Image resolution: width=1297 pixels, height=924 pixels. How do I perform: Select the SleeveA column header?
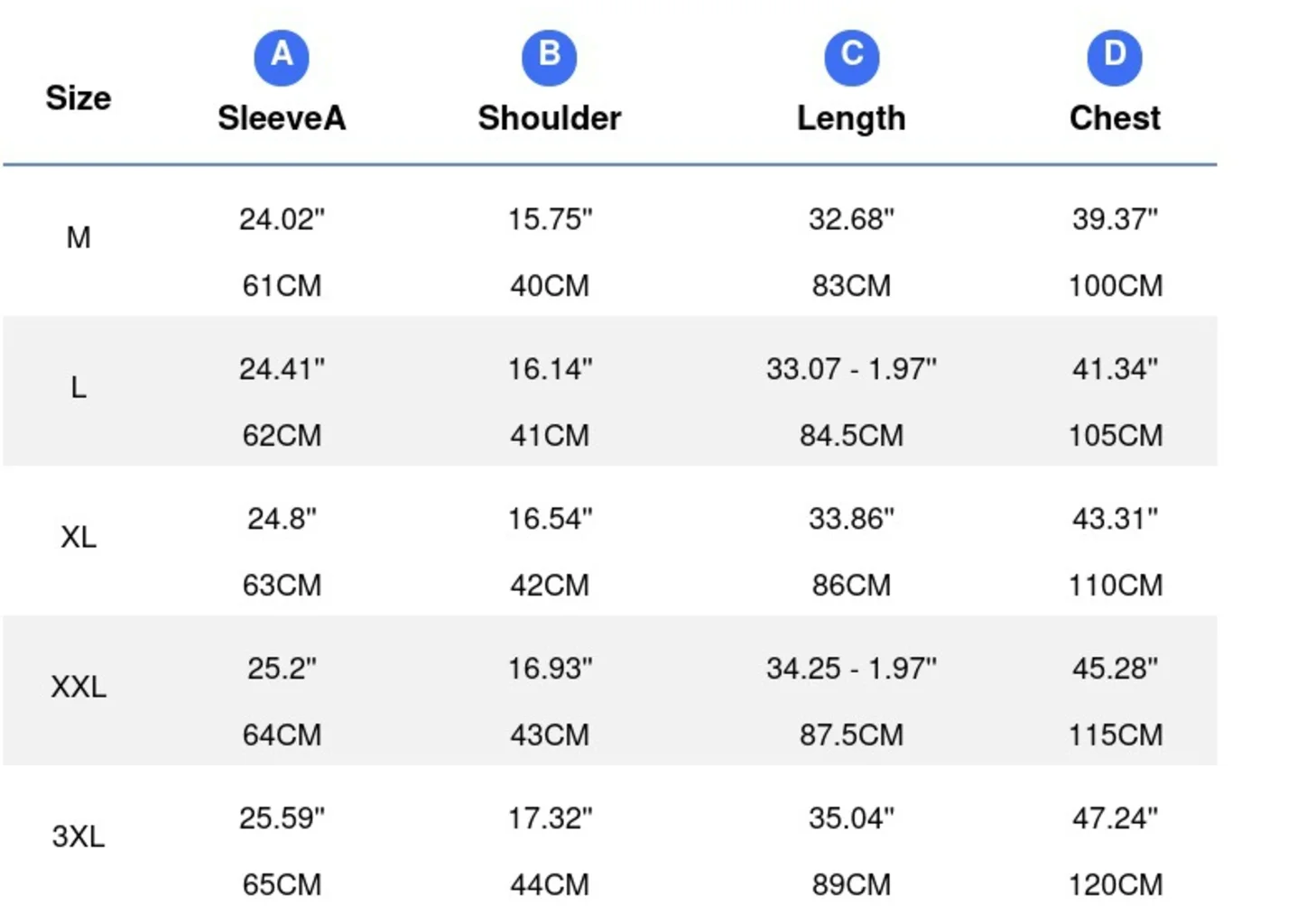point(282,118)
